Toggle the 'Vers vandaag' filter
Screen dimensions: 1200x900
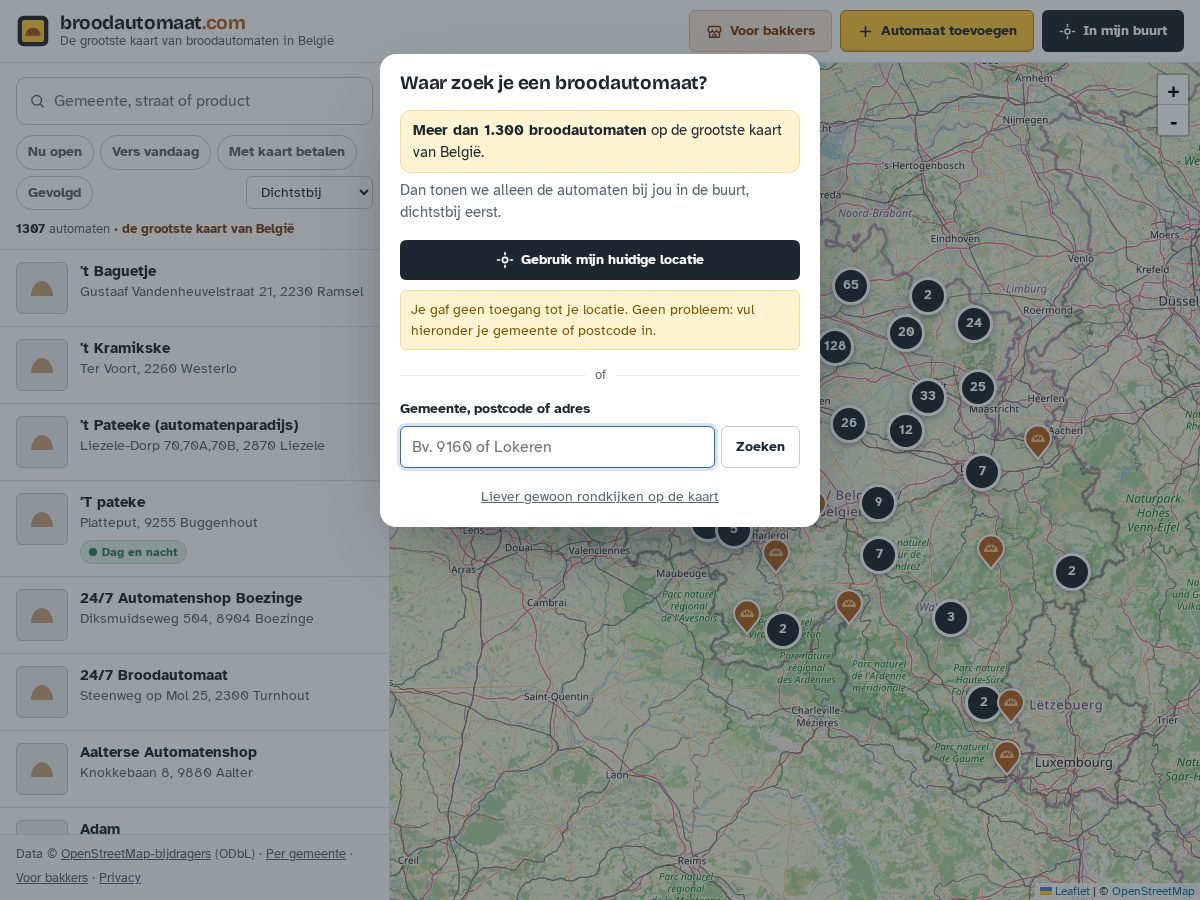coord(155,152)
